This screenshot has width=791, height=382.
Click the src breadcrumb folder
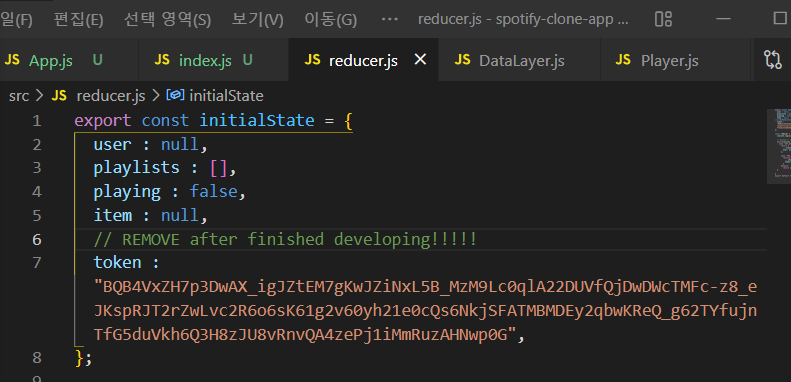tap(19, 96)
